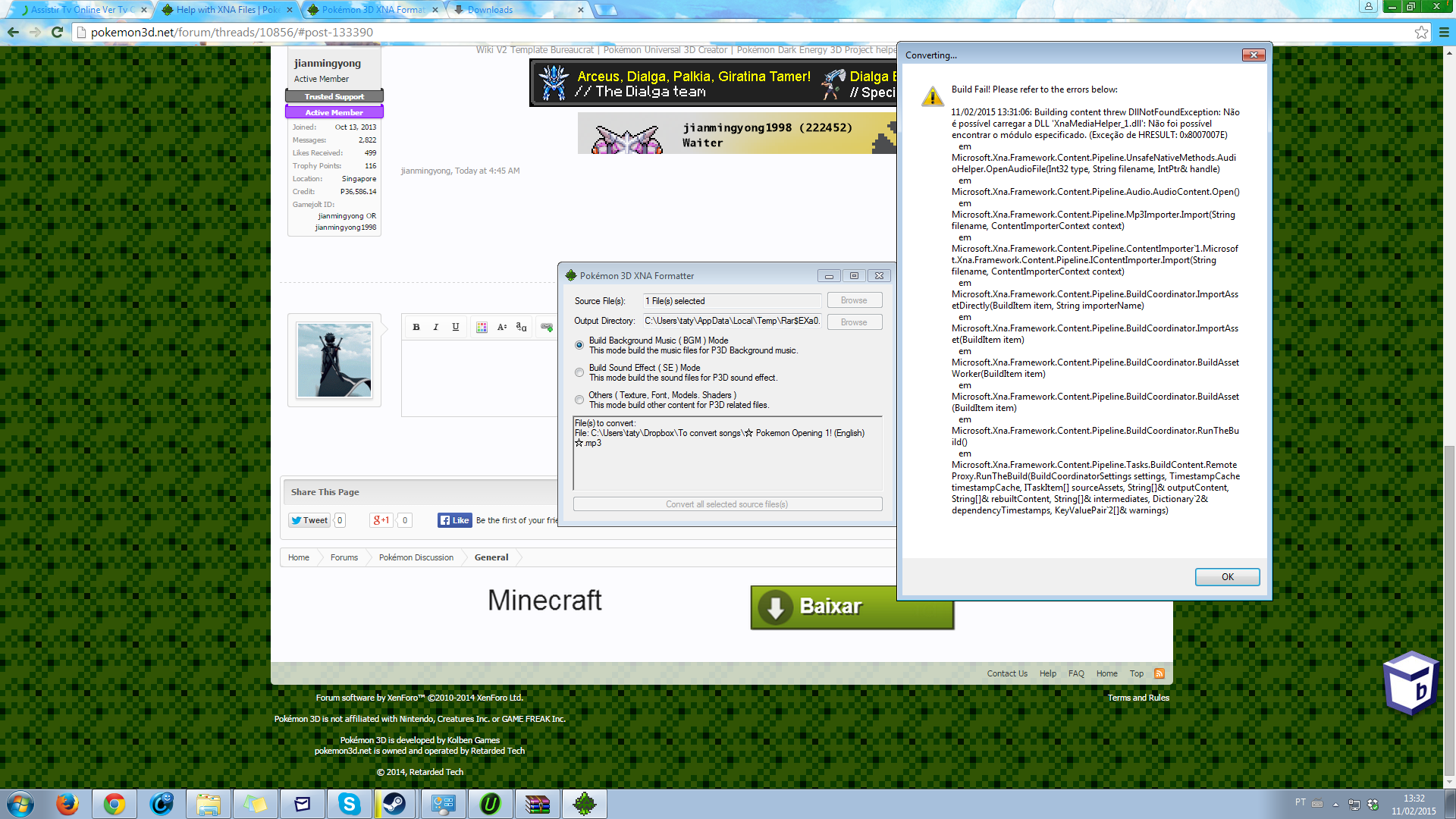Select Others (Texture, Font, Models, Shaders) mode
The image size is (1456, 819).
tap(579, 400)
